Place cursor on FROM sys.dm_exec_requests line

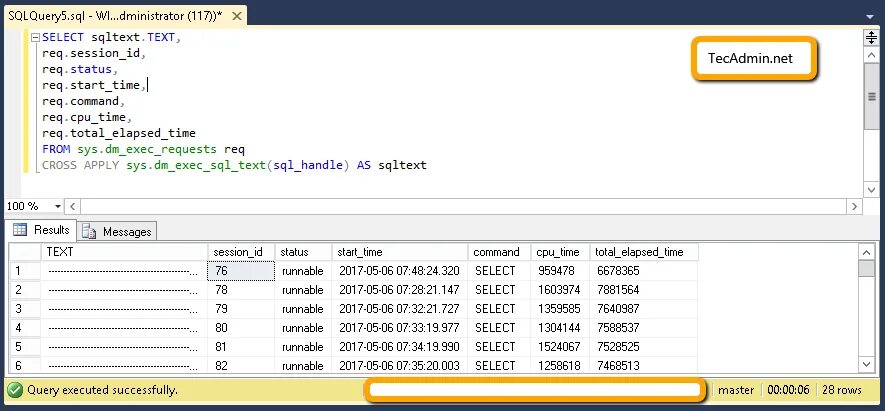click(x=143, y=150)
